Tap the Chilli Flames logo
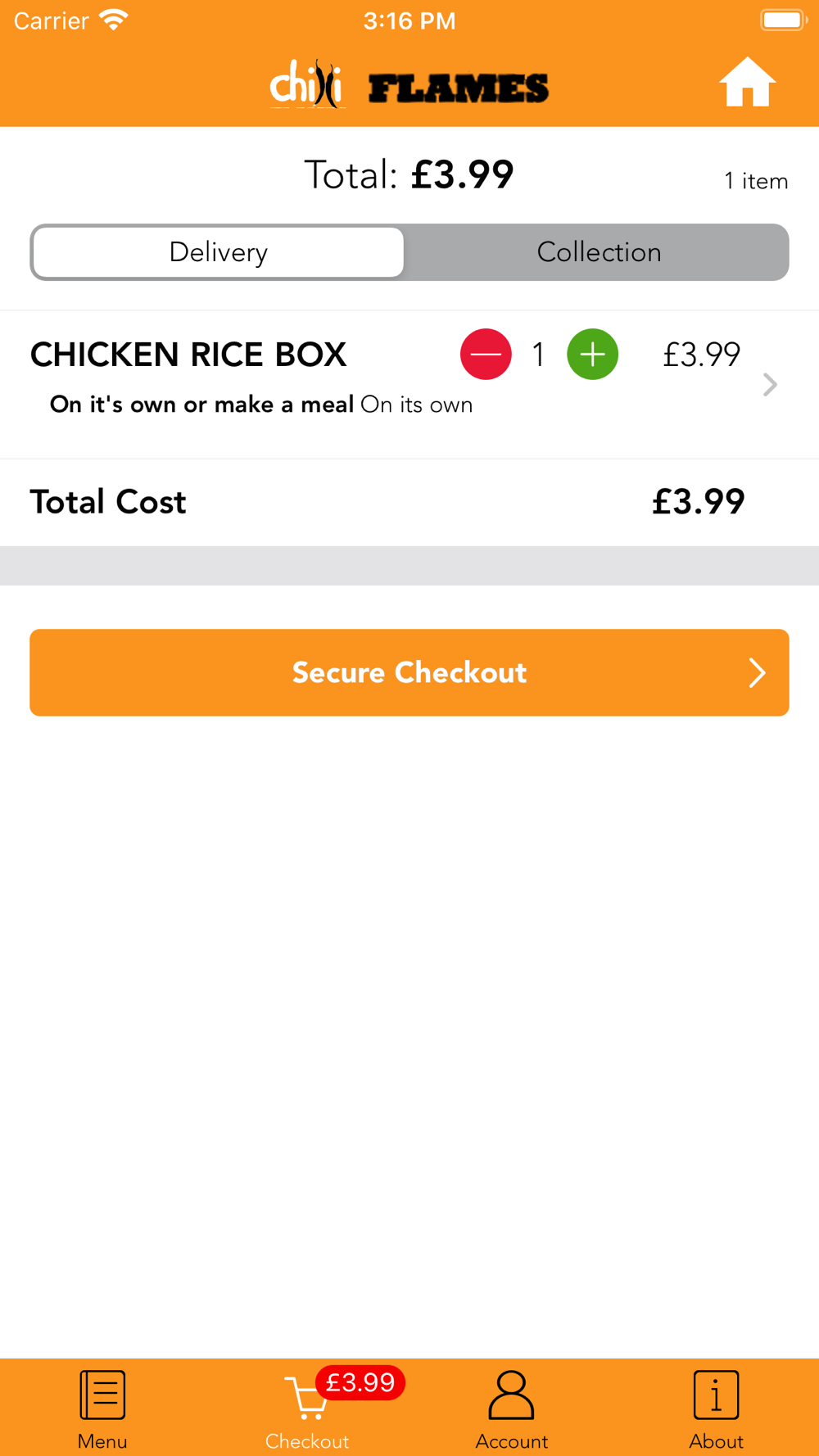 coord(409,84)
